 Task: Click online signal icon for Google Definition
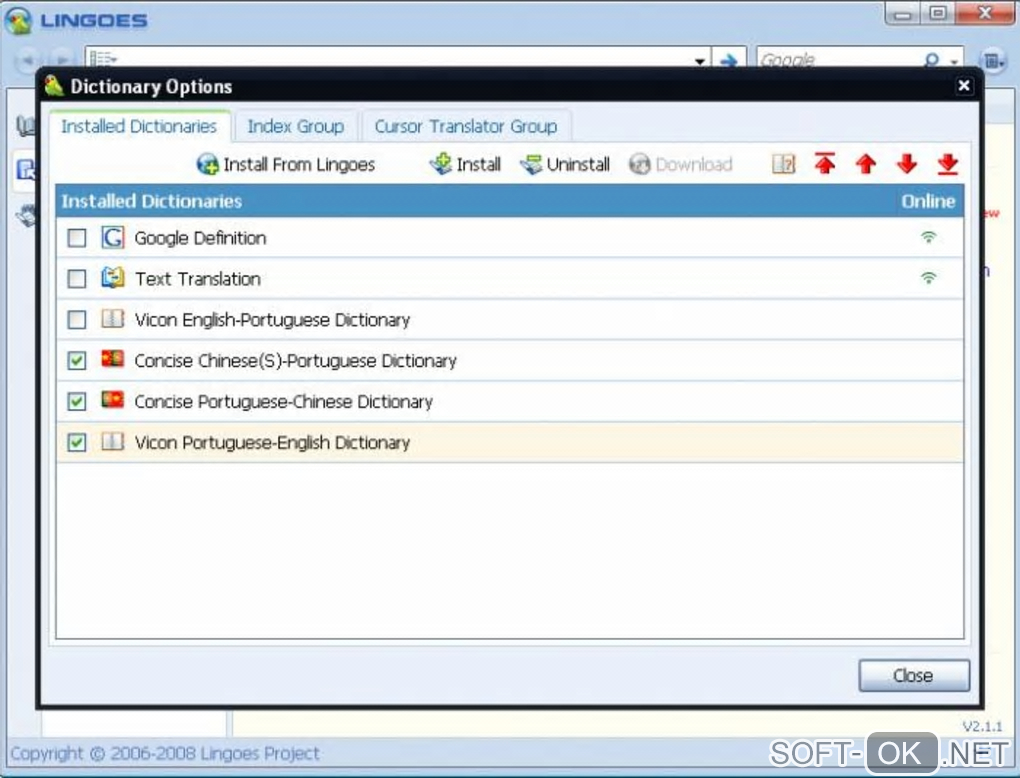928,237
